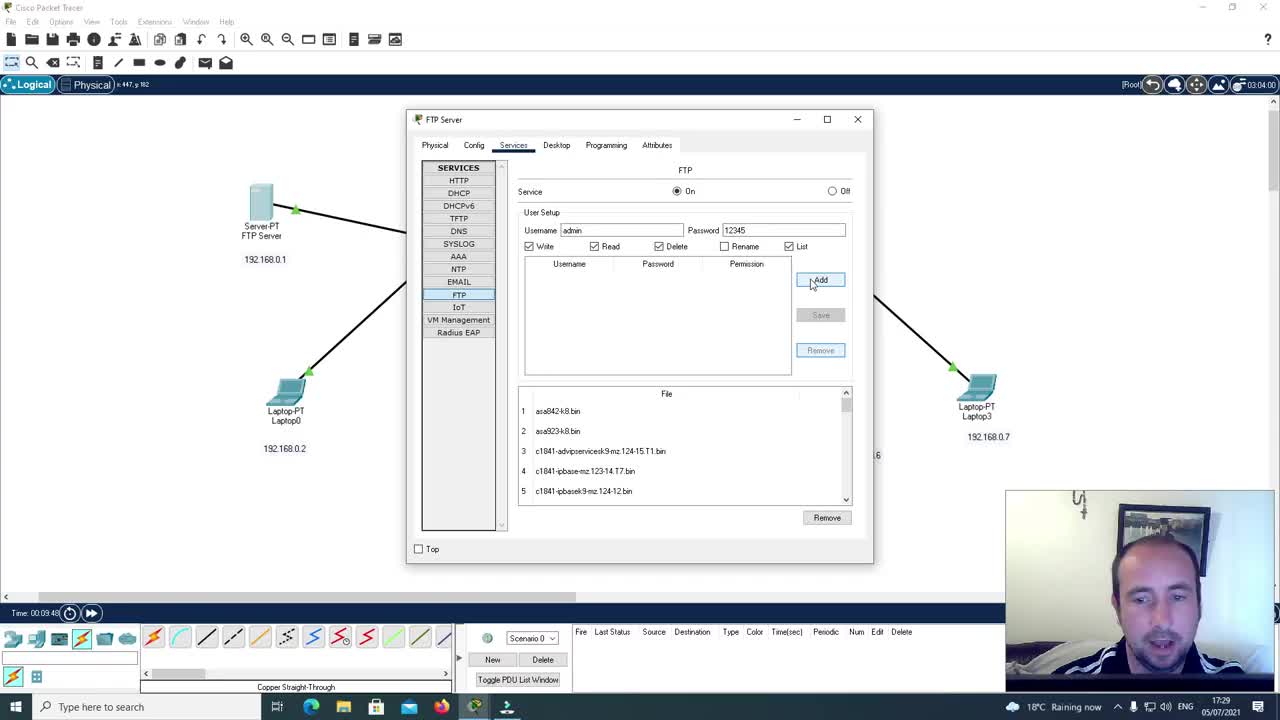Pick the light blue console cable
This screenshot has width=1280, height=720.
[x=180, y=638]
